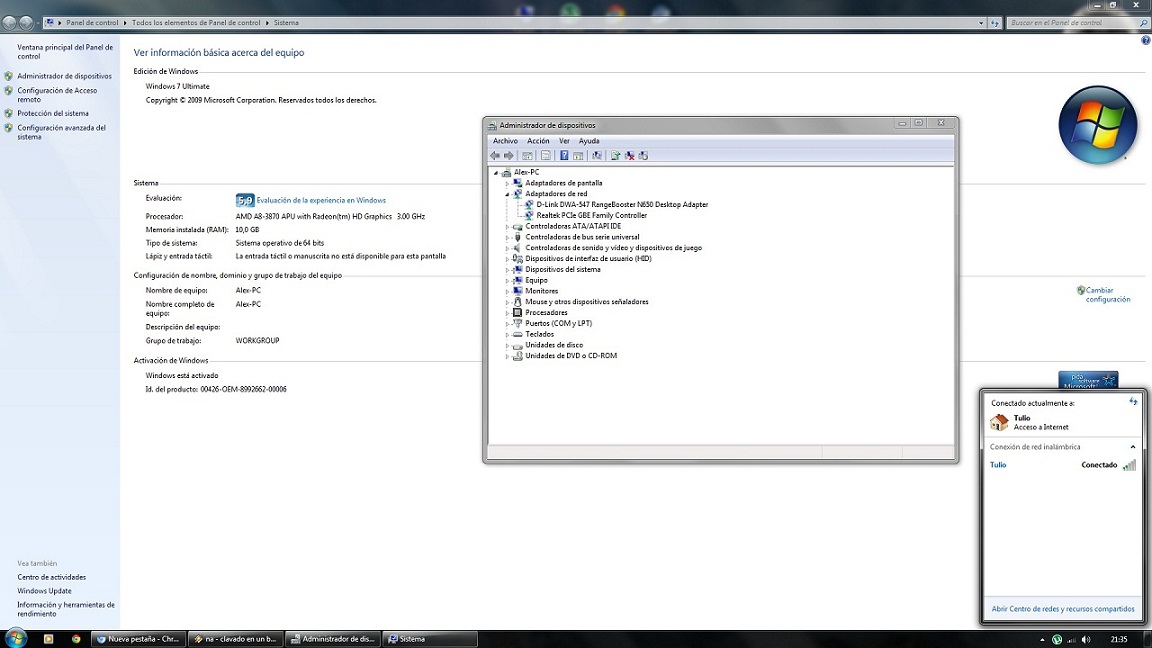Open the Ver menu

tap(564, 141)
